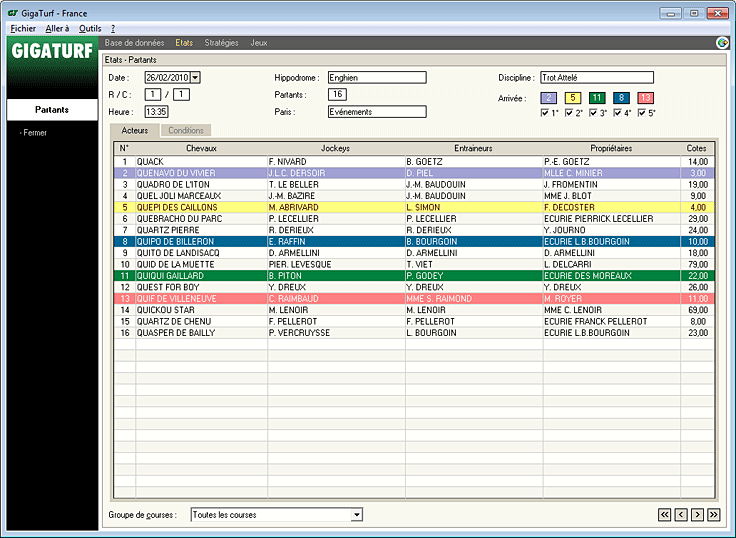Go to the previous race button
The width and height of the screenshot is (736, 538).
coord(681,515)
